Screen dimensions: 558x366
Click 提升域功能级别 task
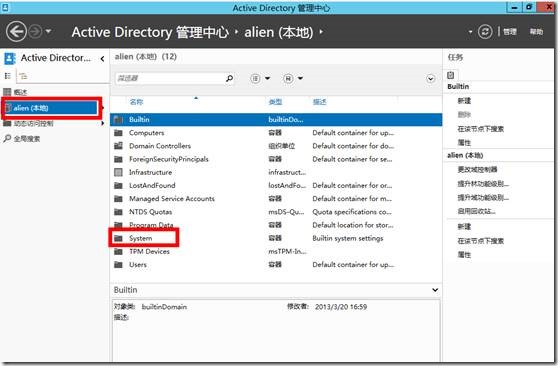pos(483,198)
